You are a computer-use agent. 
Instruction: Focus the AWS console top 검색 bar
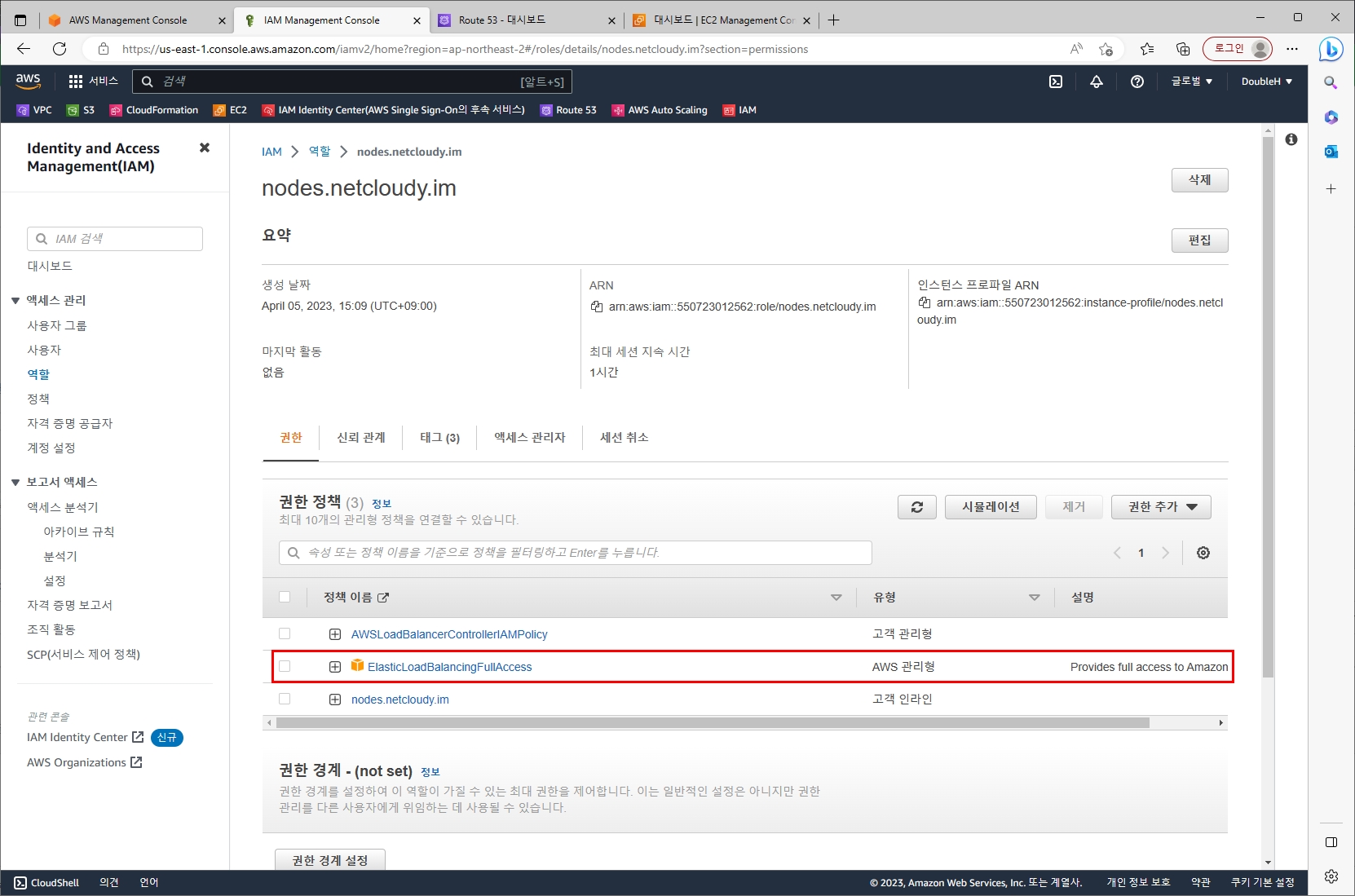click(352, 82)
